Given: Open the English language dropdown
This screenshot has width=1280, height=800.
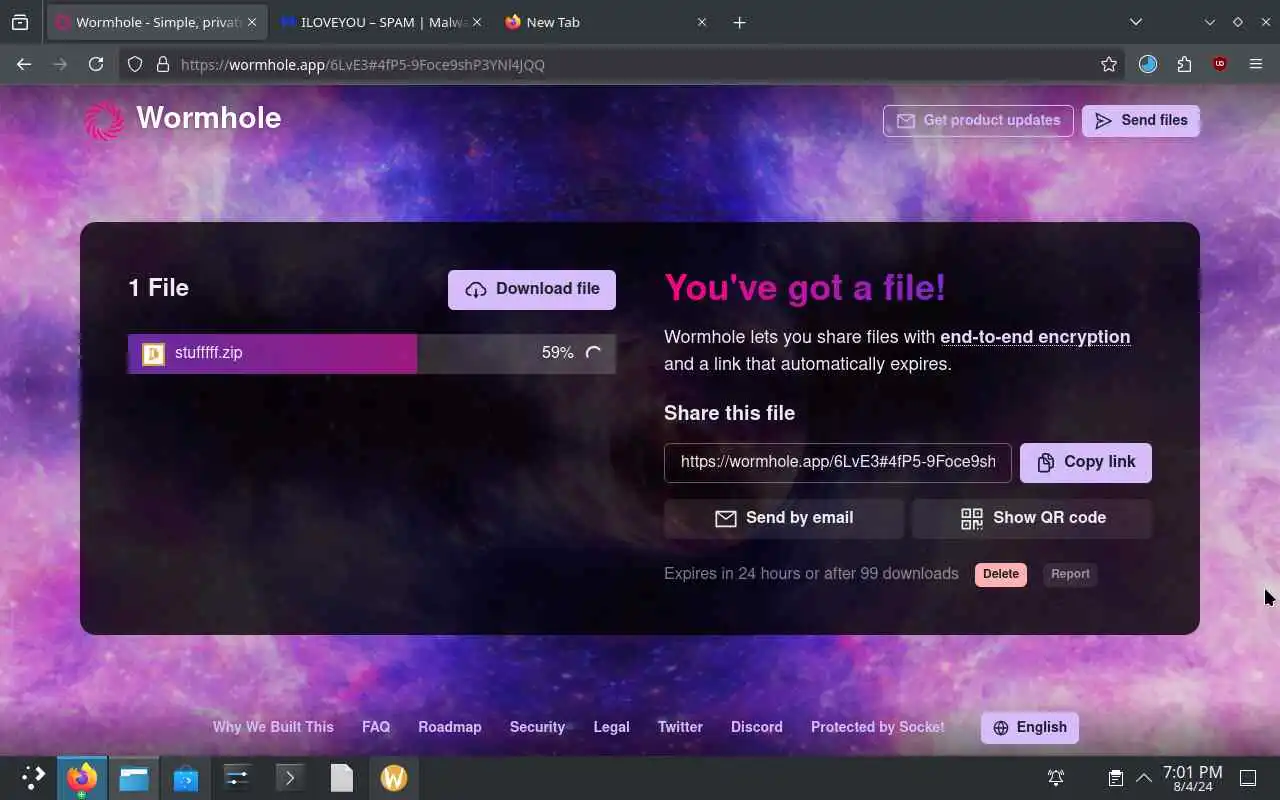Looking at the screenshot, I should point(1030,728).
